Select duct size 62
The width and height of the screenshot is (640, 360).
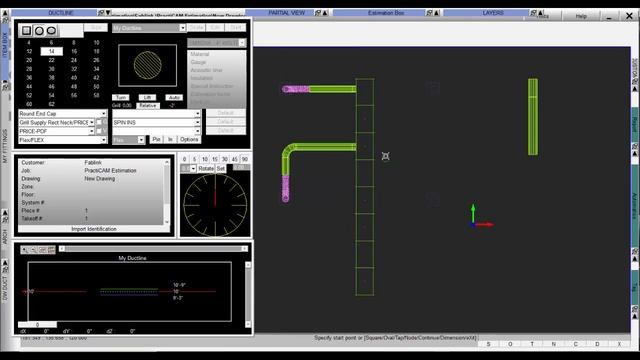click(x=51, y=104)
